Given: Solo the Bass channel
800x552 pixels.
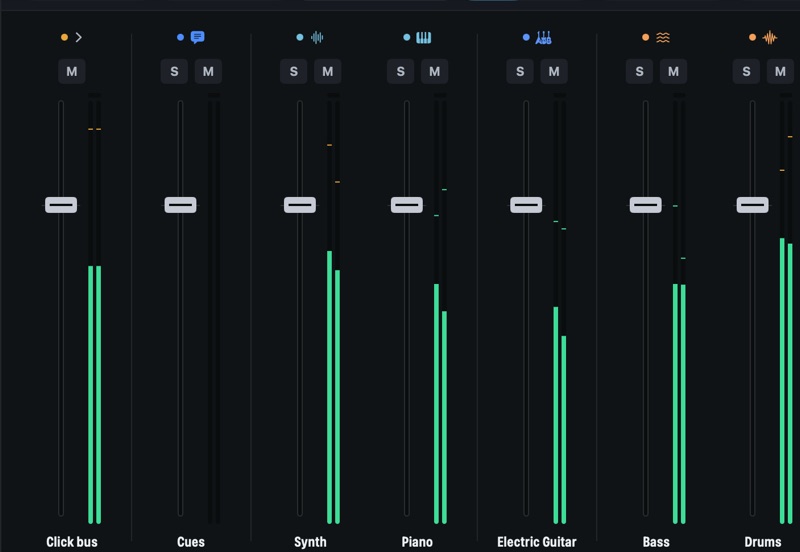Looking at the screenshot, I should pyautogui.click(x=639, y=71).
